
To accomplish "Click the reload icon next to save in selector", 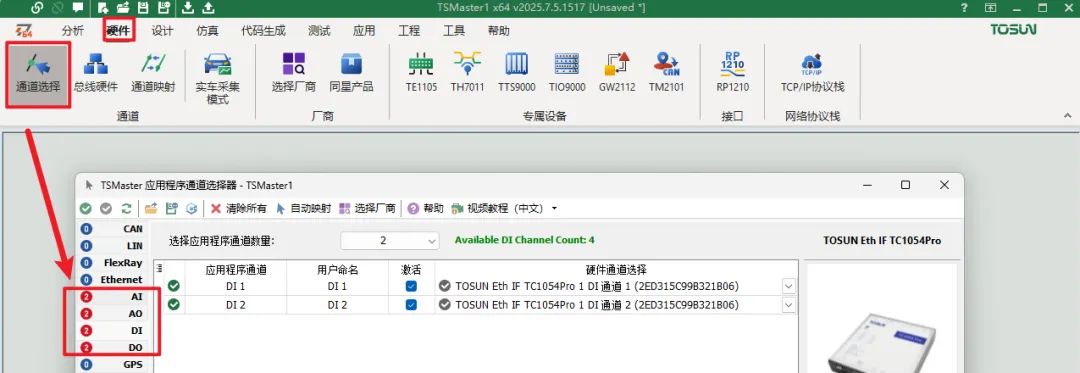I will [192, 209].
